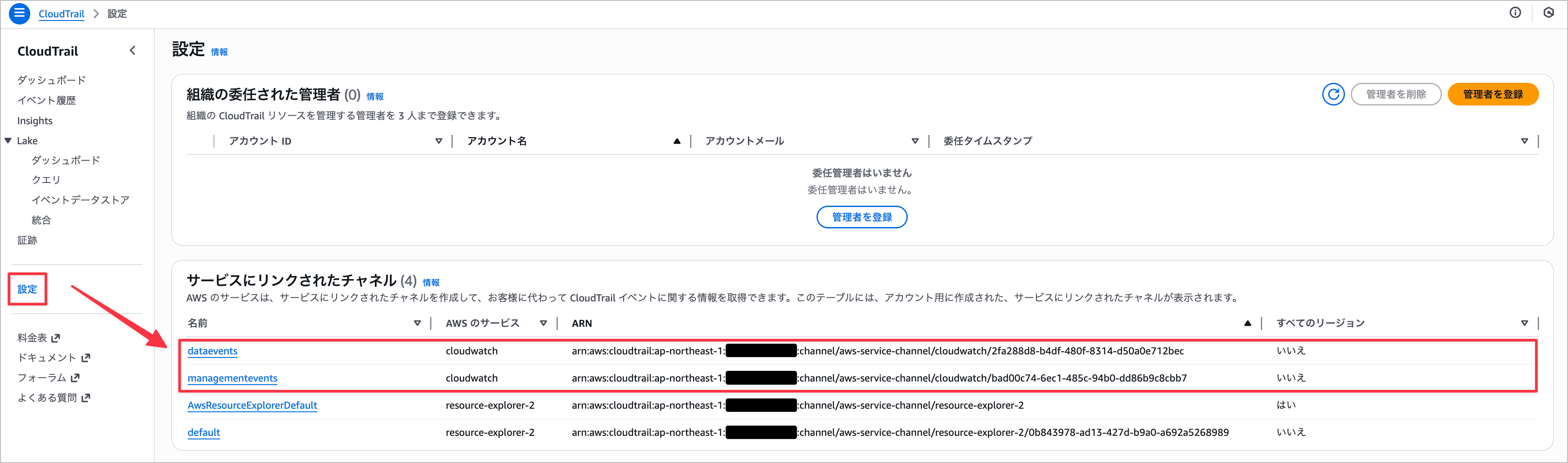Open 証跡 in the sidebar
Image resolution: width=1568 pixels, height=463 pixels.
pos(28,240)
